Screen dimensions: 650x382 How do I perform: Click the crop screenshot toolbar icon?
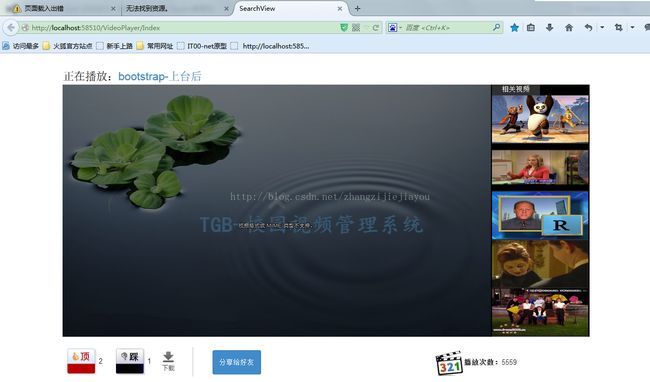[x=618, y=28]
